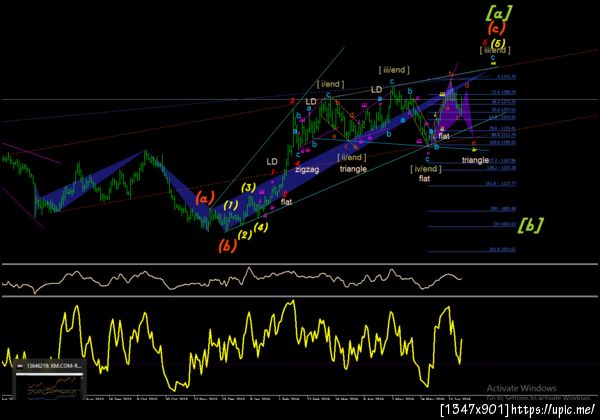Click the "flat" label under "[ iv/end ]"
The height and width of the screenshot is (420, 600).
(424, 178)
